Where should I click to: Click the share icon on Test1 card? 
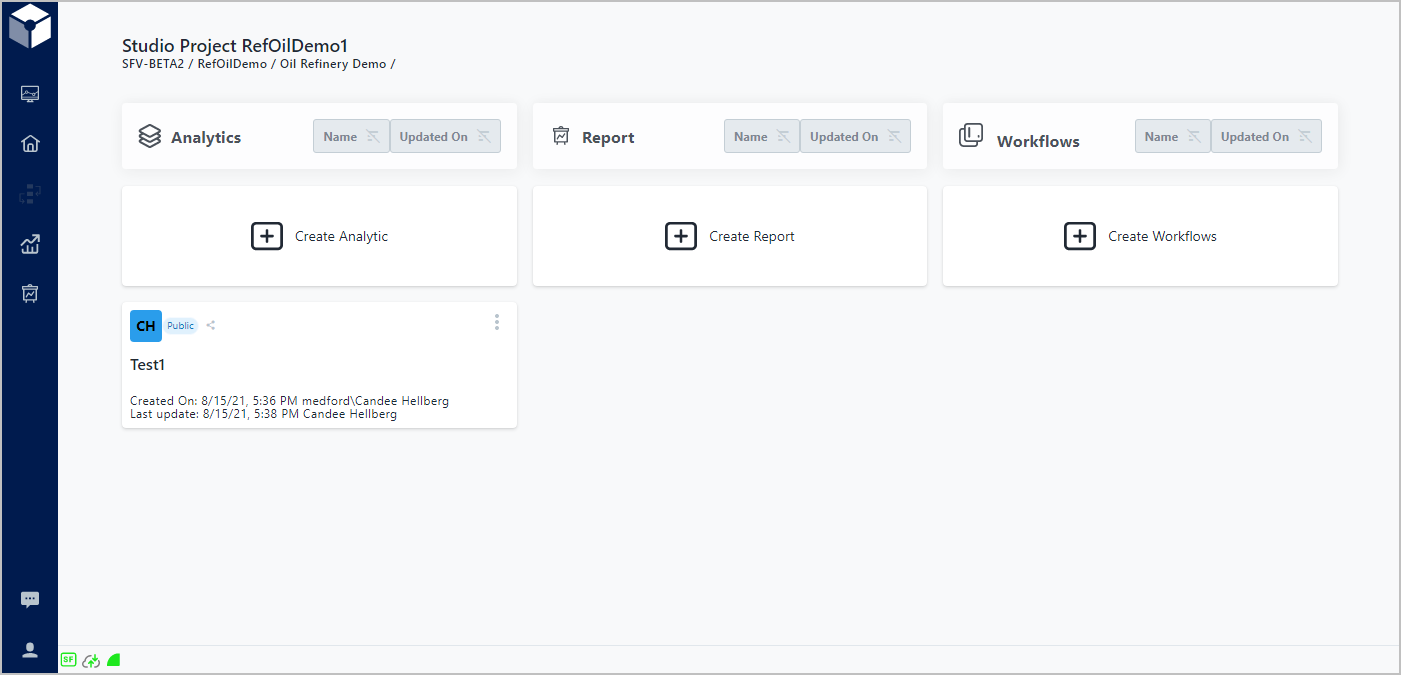[211, 326]
